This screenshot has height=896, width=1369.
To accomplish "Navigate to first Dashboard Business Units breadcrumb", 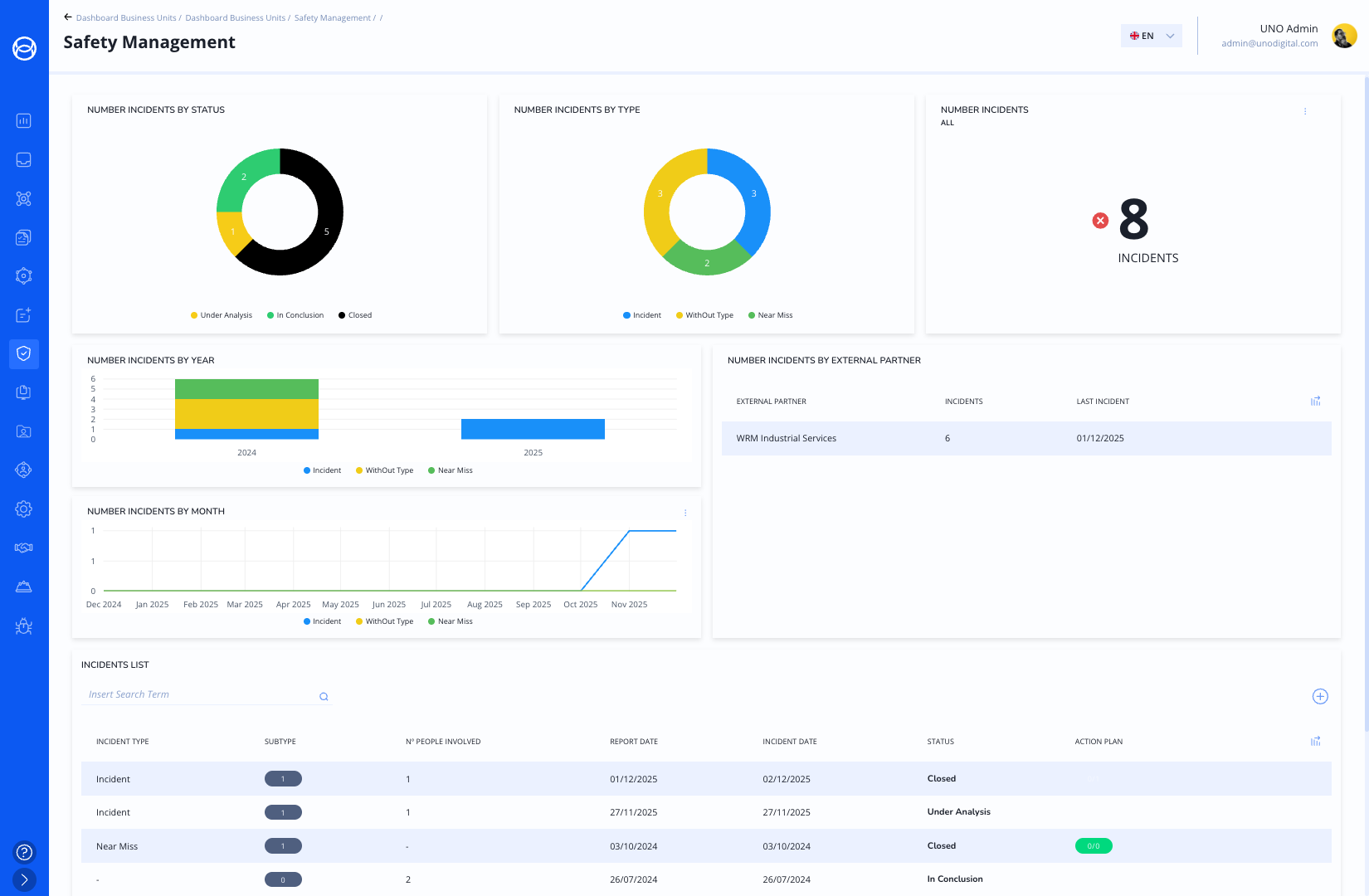I will (x=126, y=18).
